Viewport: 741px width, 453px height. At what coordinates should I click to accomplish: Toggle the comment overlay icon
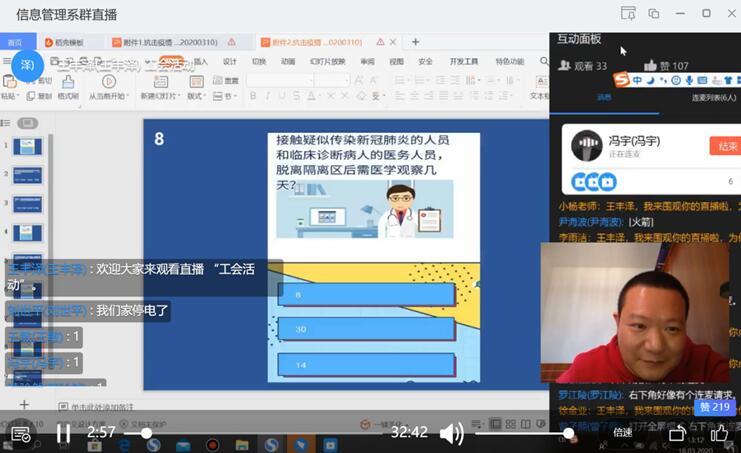click(20, 434)
